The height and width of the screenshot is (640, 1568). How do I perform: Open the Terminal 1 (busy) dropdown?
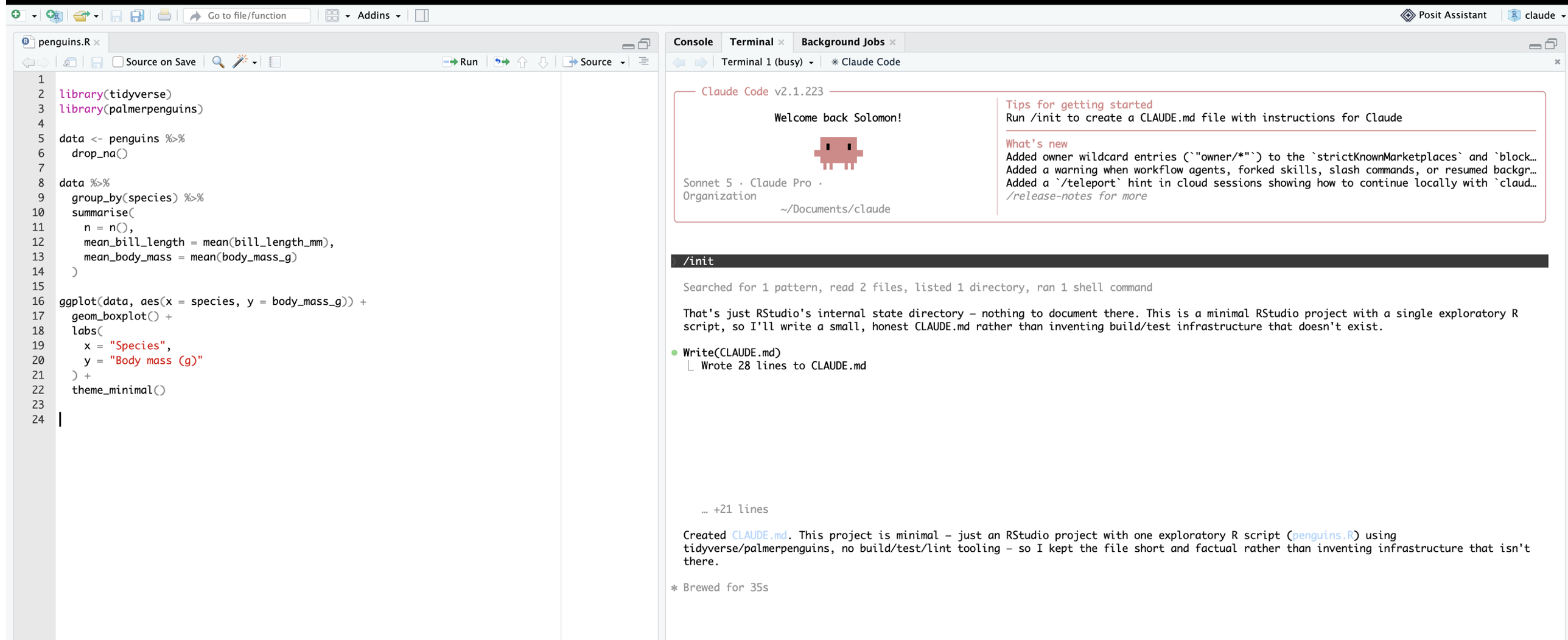[767, 61]
